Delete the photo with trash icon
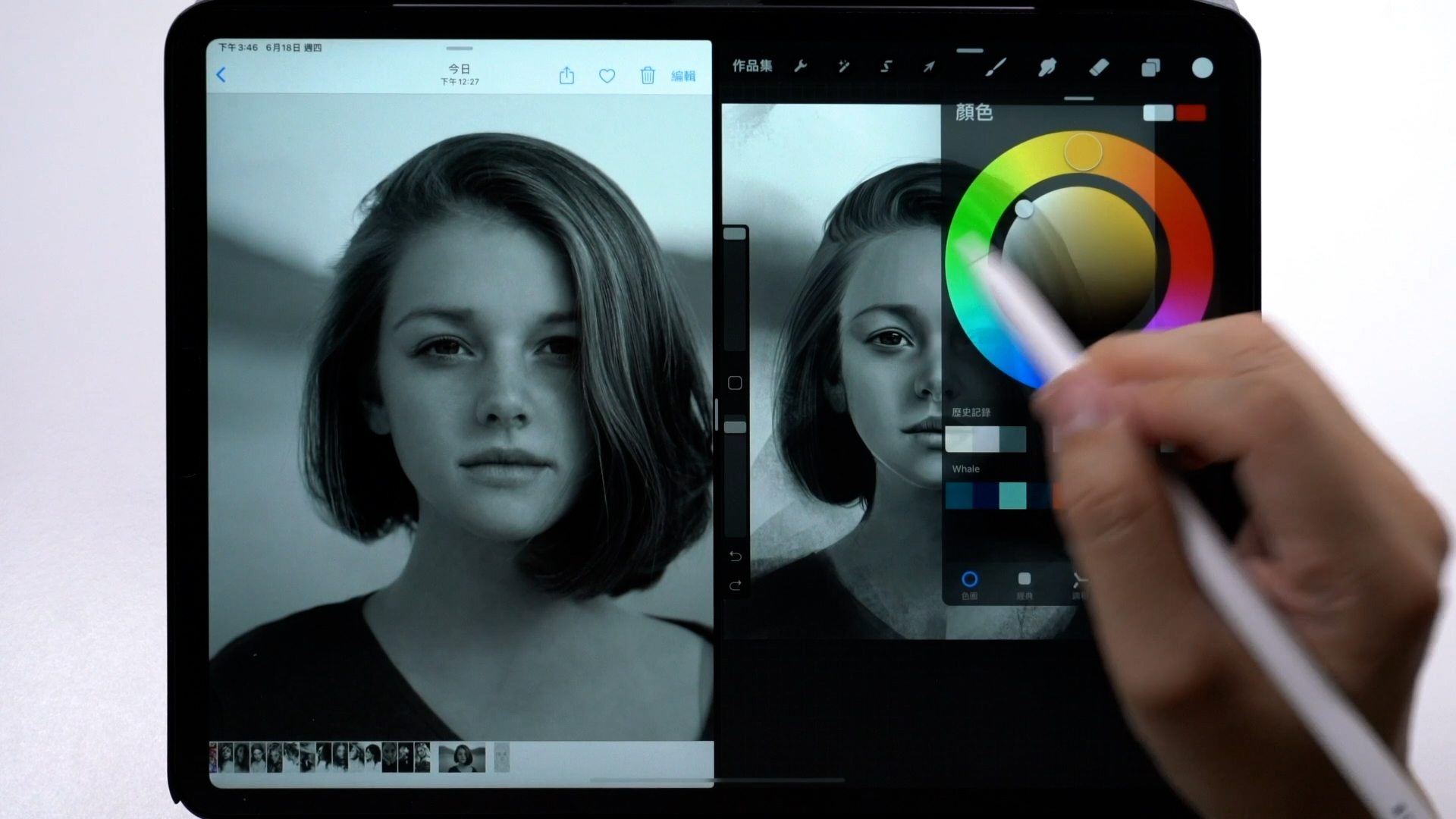The height and width of the screenshot is (819, 1456). 647,76
